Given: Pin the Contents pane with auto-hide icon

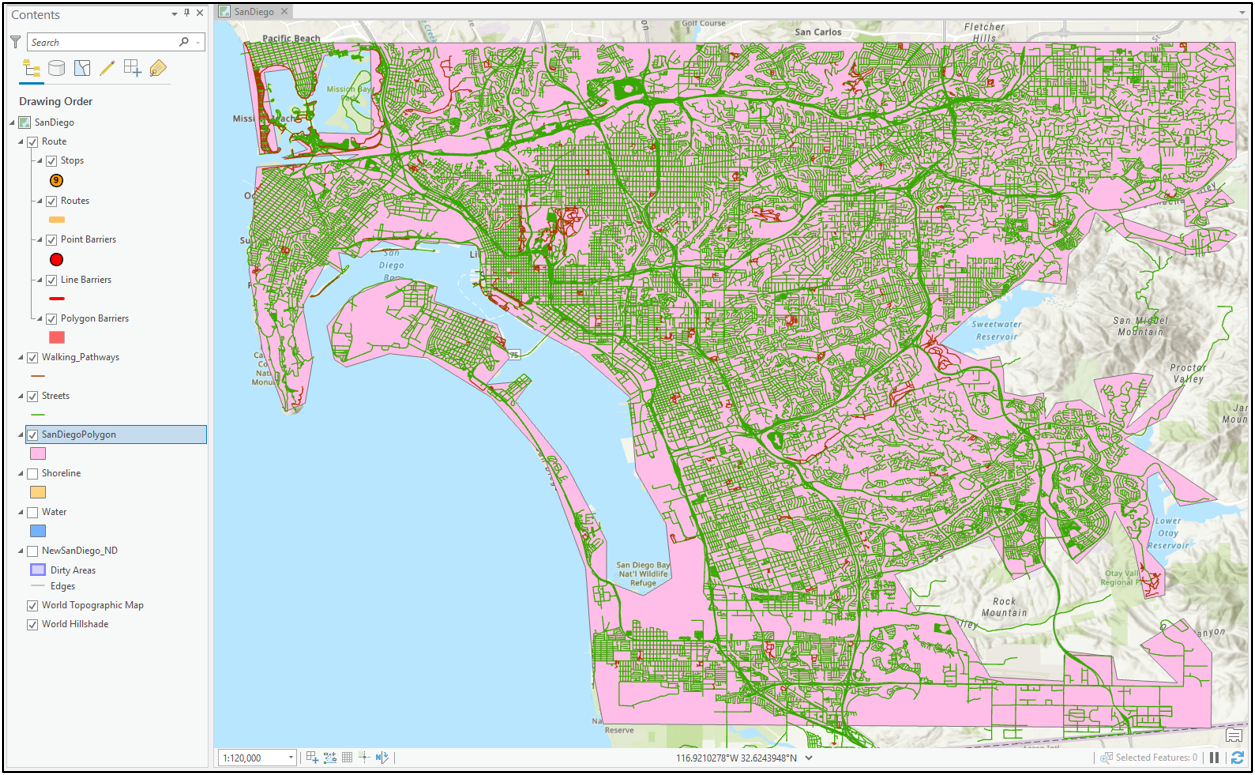Looking at the screenshot, I should click(x=187, y=14).
